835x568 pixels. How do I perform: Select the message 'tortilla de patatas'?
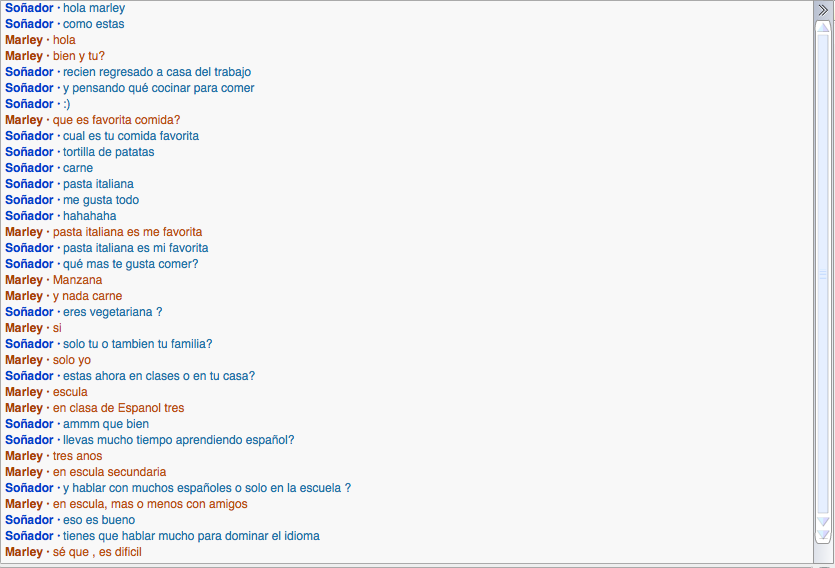coord(108,152)
